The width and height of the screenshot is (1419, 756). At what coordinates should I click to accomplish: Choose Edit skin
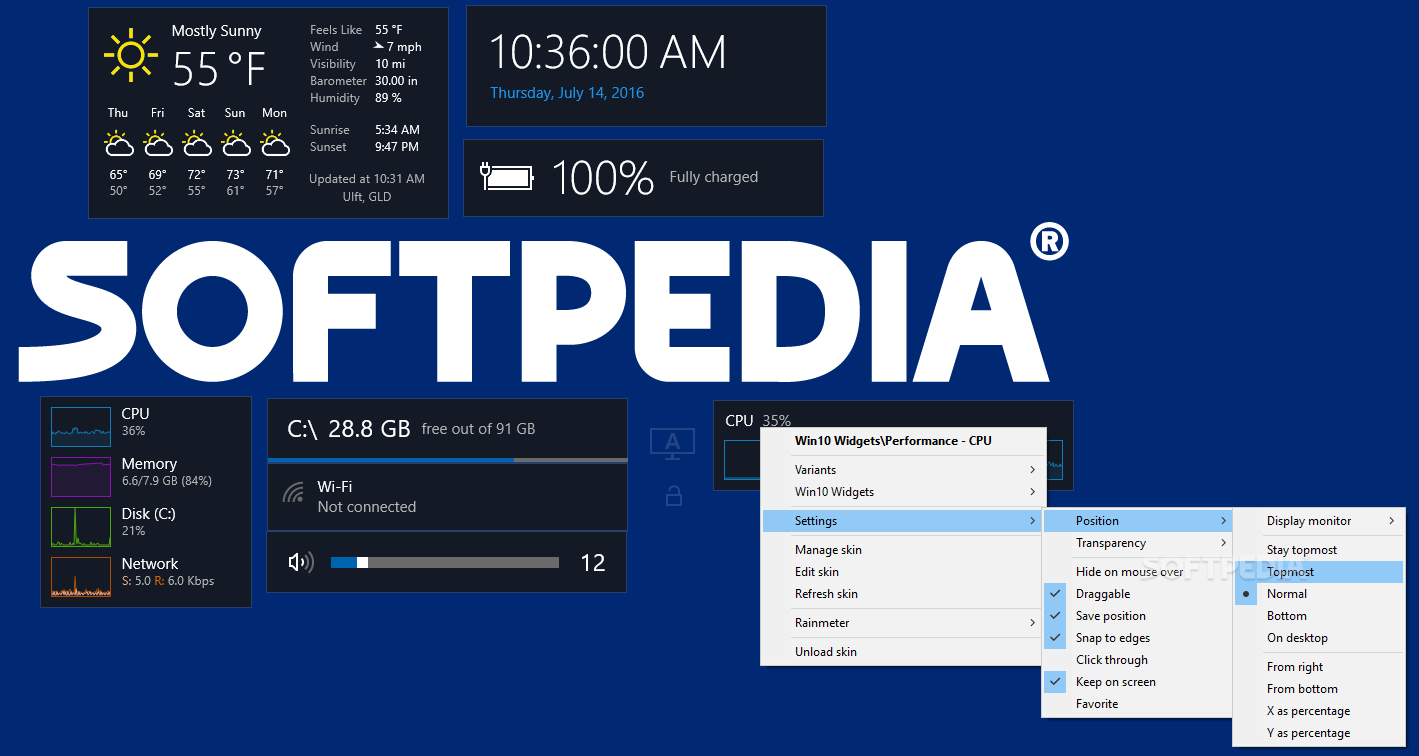pos(904,572)
